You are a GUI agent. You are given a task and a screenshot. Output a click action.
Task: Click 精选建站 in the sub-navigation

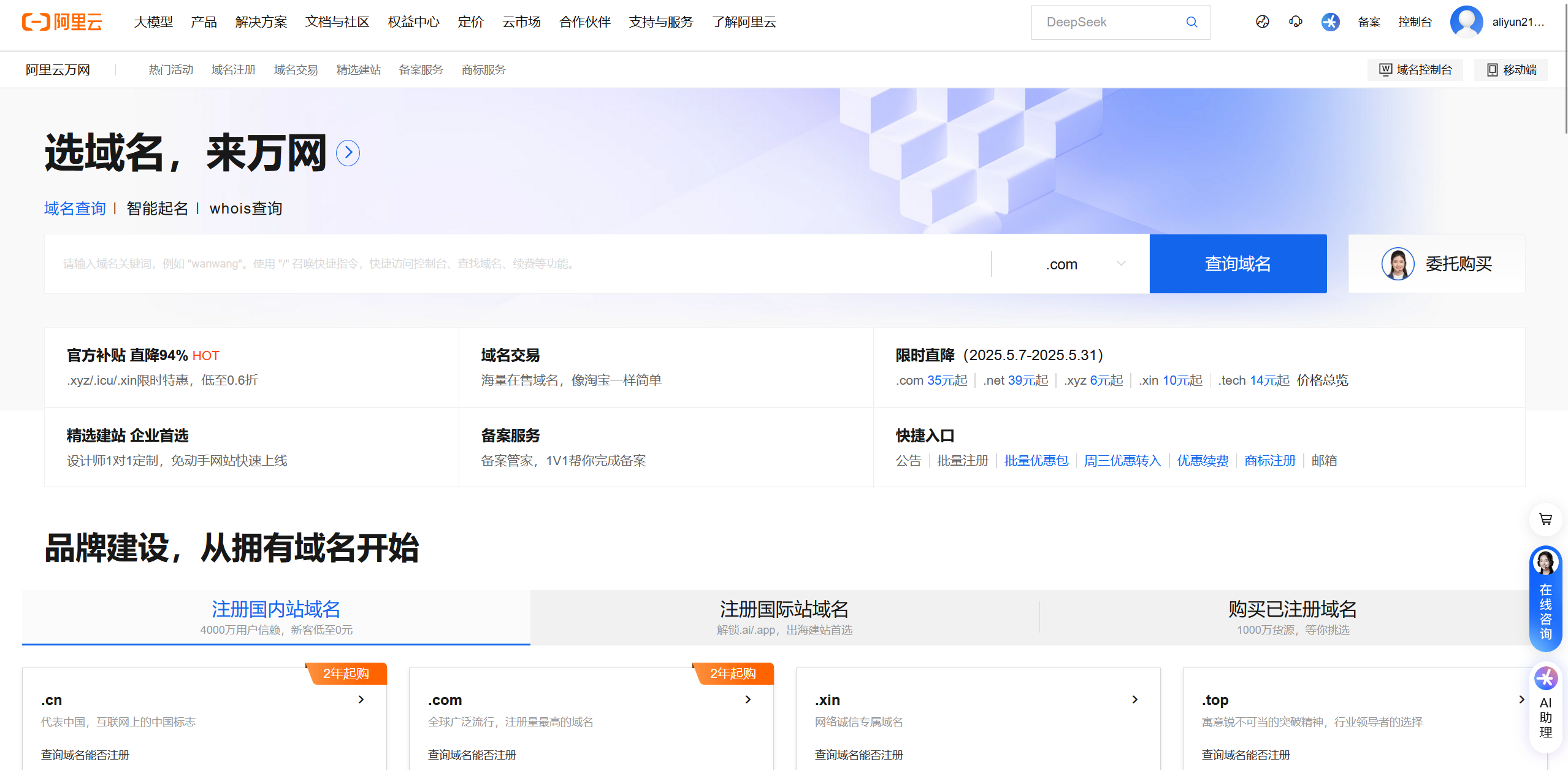coord(359,70)
